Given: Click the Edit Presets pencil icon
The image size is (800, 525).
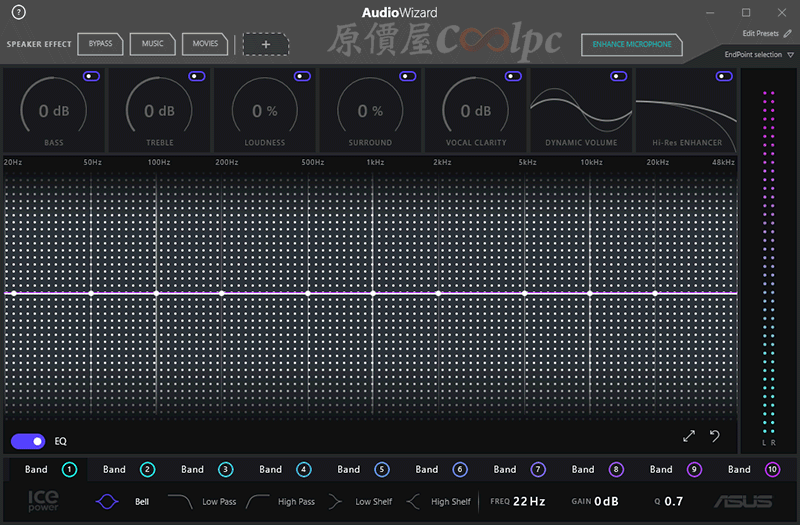Looking at the screenshot, I should point(788,34).
